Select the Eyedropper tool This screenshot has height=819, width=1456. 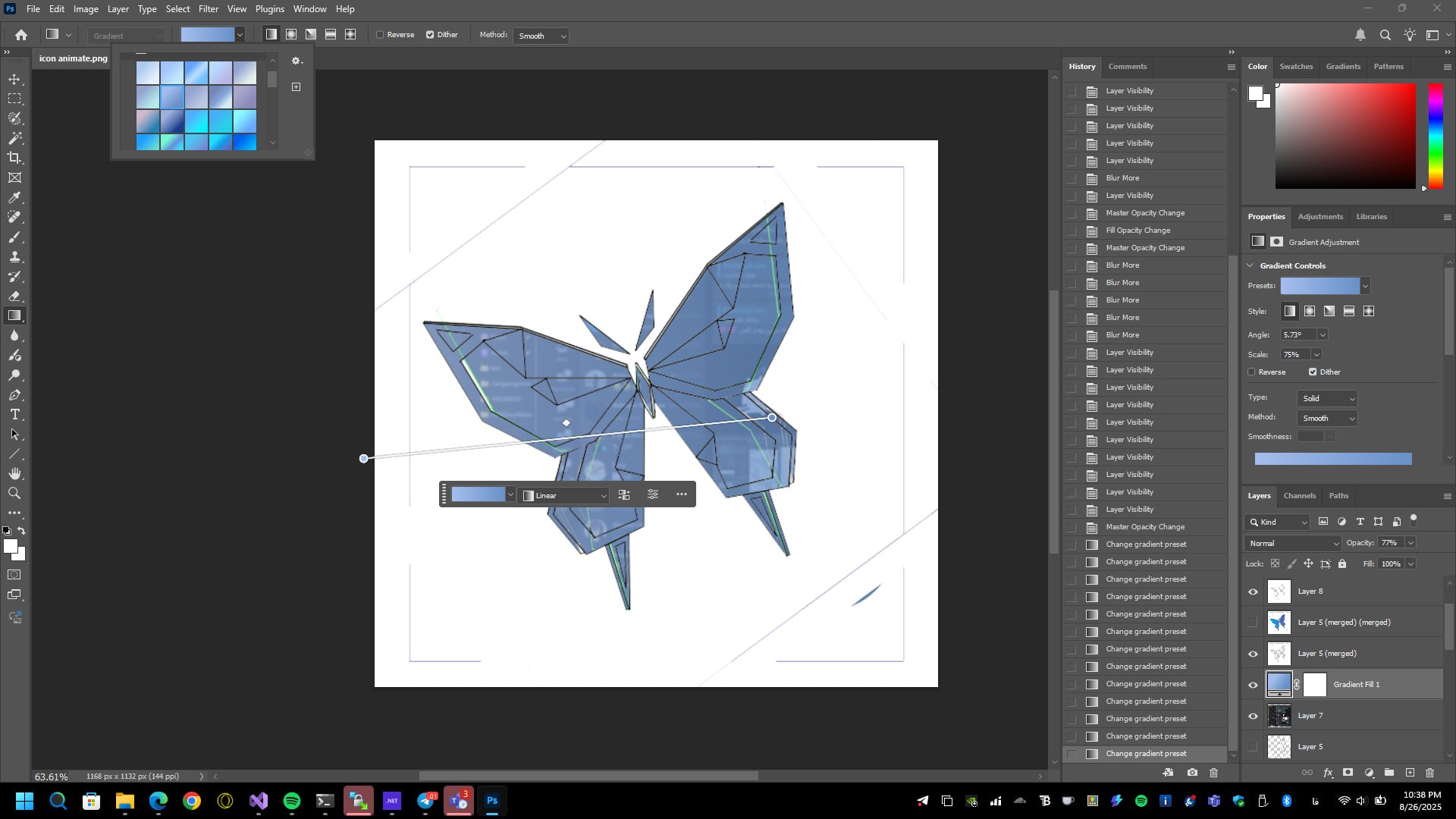pos(14,197)
